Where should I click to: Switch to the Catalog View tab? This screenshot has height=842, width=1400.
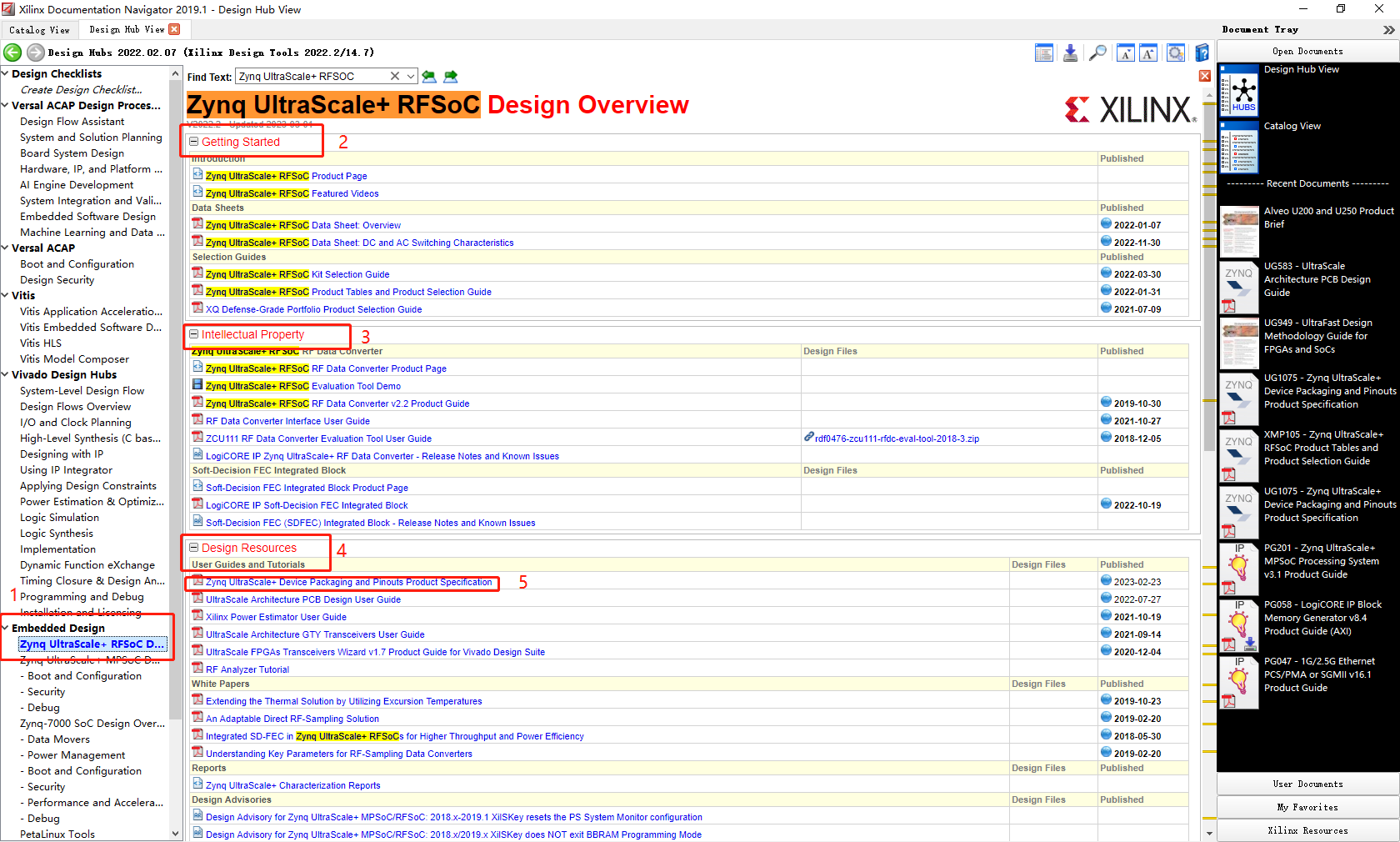point(40,30)
